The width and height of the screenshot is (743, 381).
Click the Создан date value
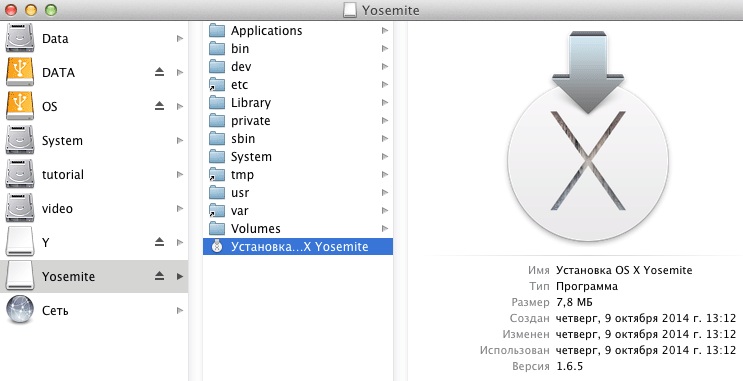point(646,318)
